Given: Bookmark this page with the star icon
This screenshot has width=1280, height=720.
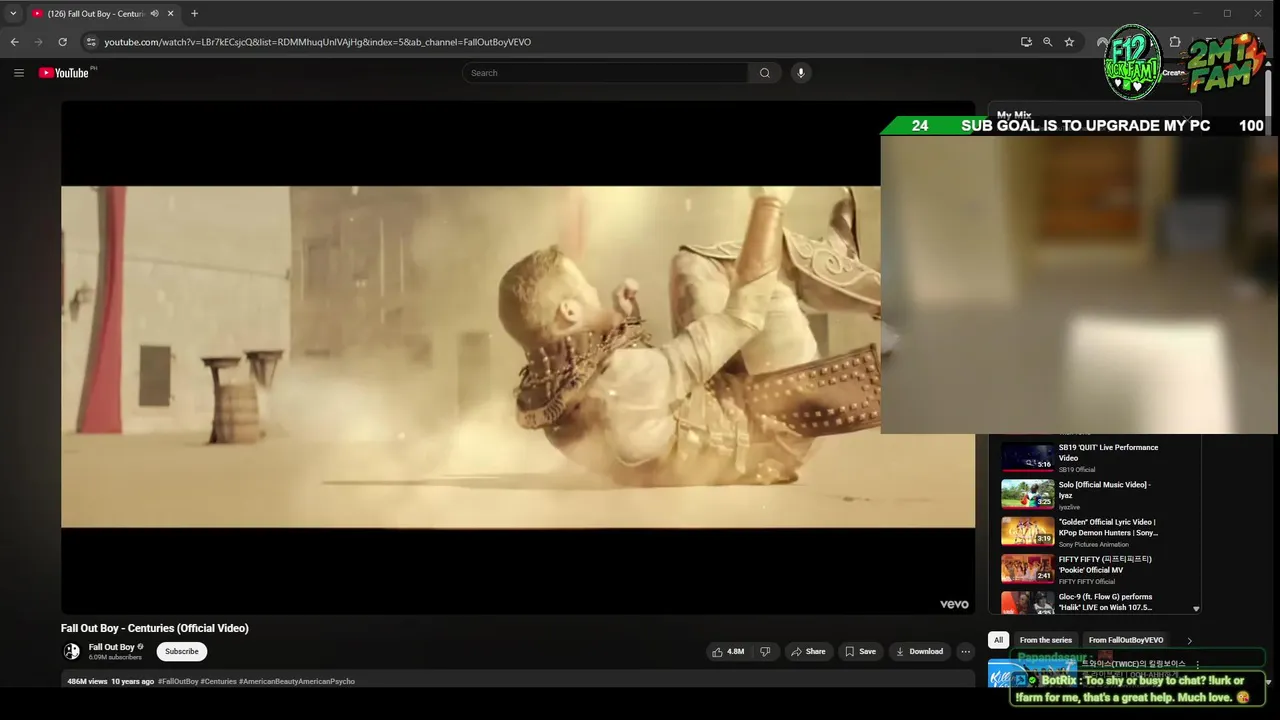Looking at the screenshot, I should coord(1069,42).
